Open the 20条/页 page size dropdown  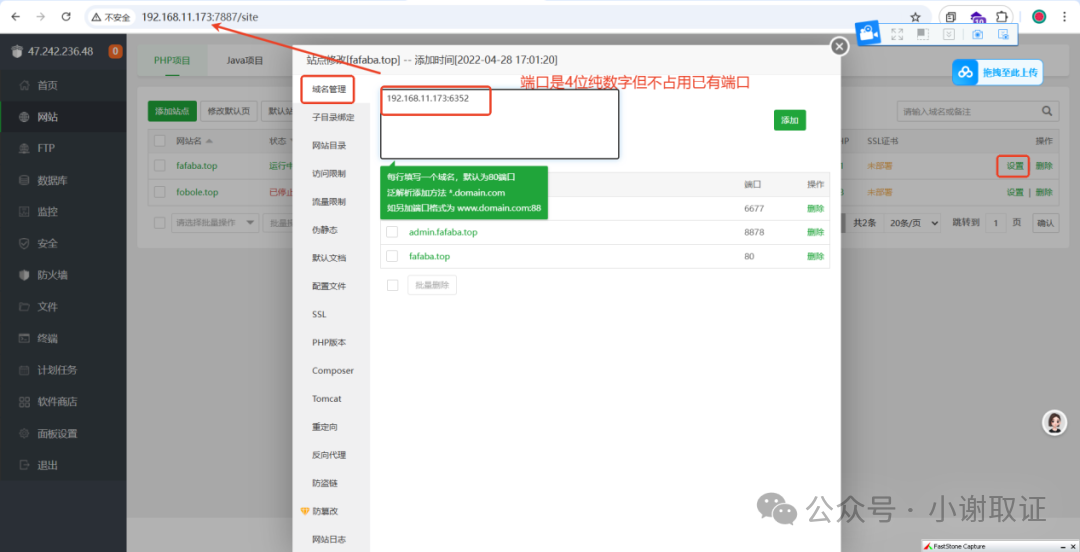pos(913,223)
